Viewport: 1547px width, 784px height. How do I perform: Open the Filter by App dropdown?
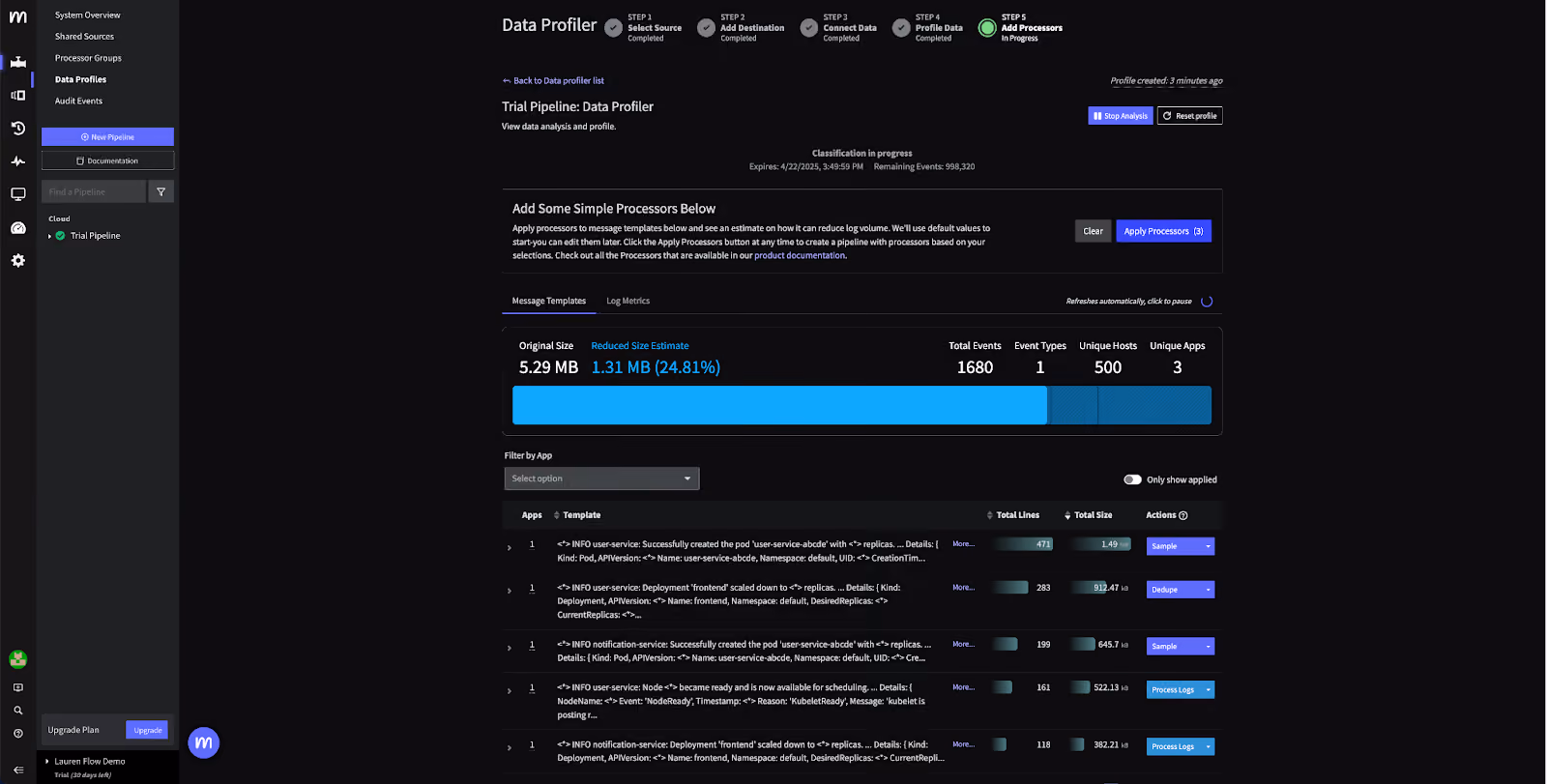(601, 479)
